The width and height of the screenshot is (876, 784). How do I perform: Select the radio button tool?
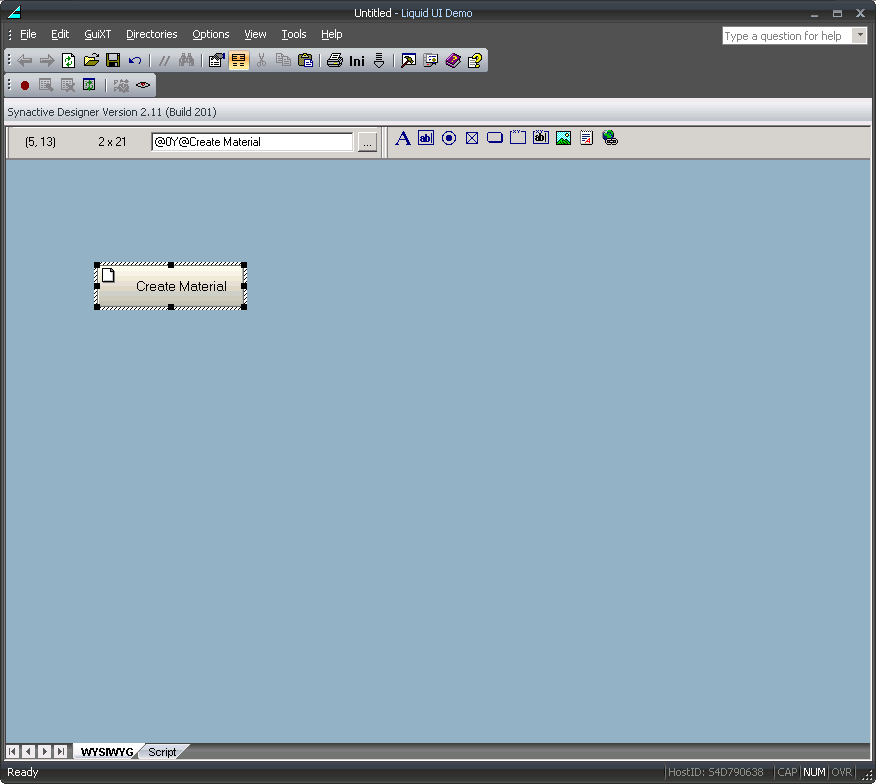click(x=449, y=138)
